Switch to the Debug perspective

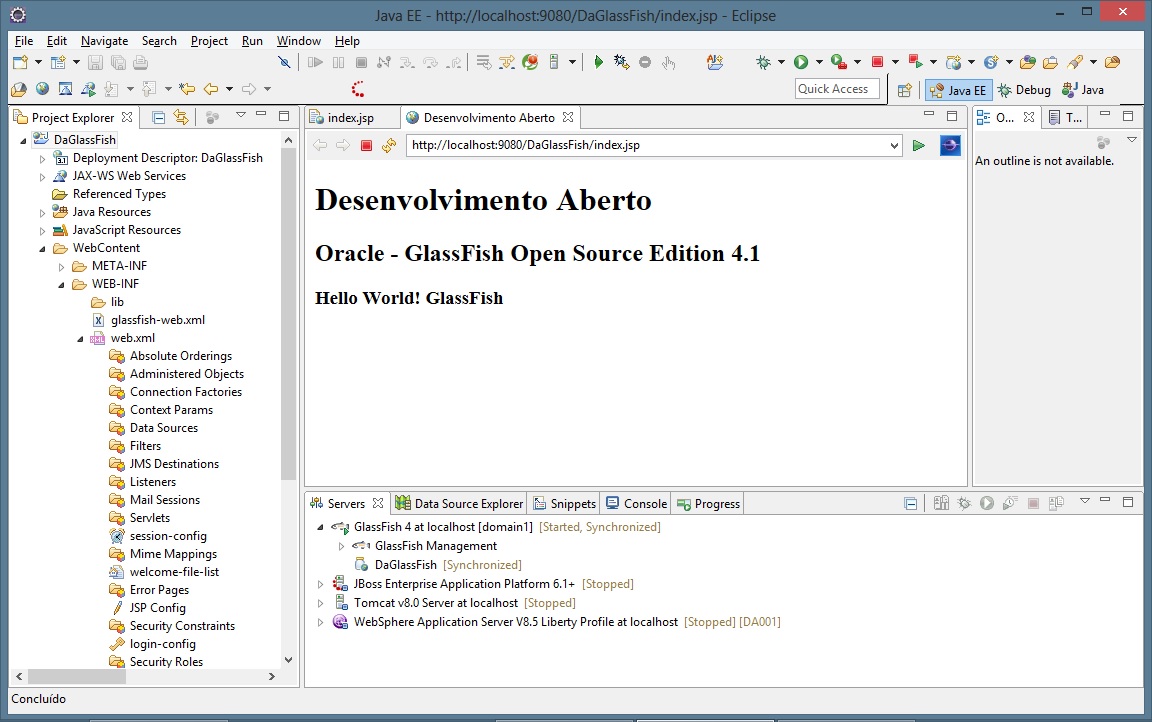click(x=1024, y=90)
